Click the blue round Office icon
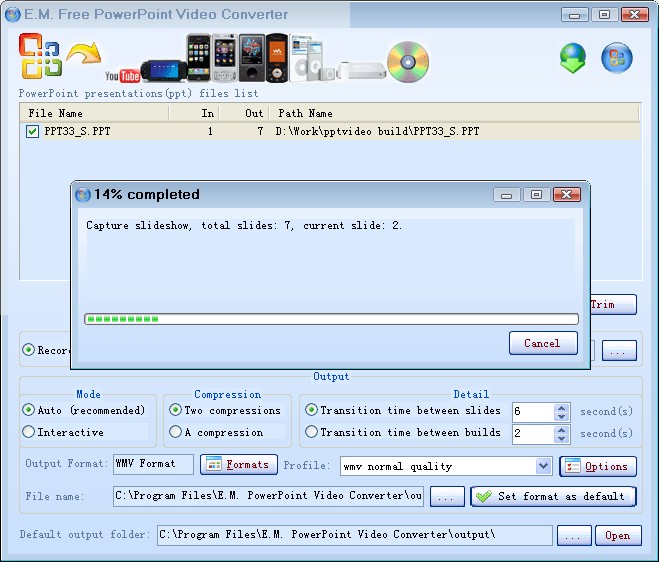Image resolution: width=659 pixels, height=562 pixels. point(616,58)
